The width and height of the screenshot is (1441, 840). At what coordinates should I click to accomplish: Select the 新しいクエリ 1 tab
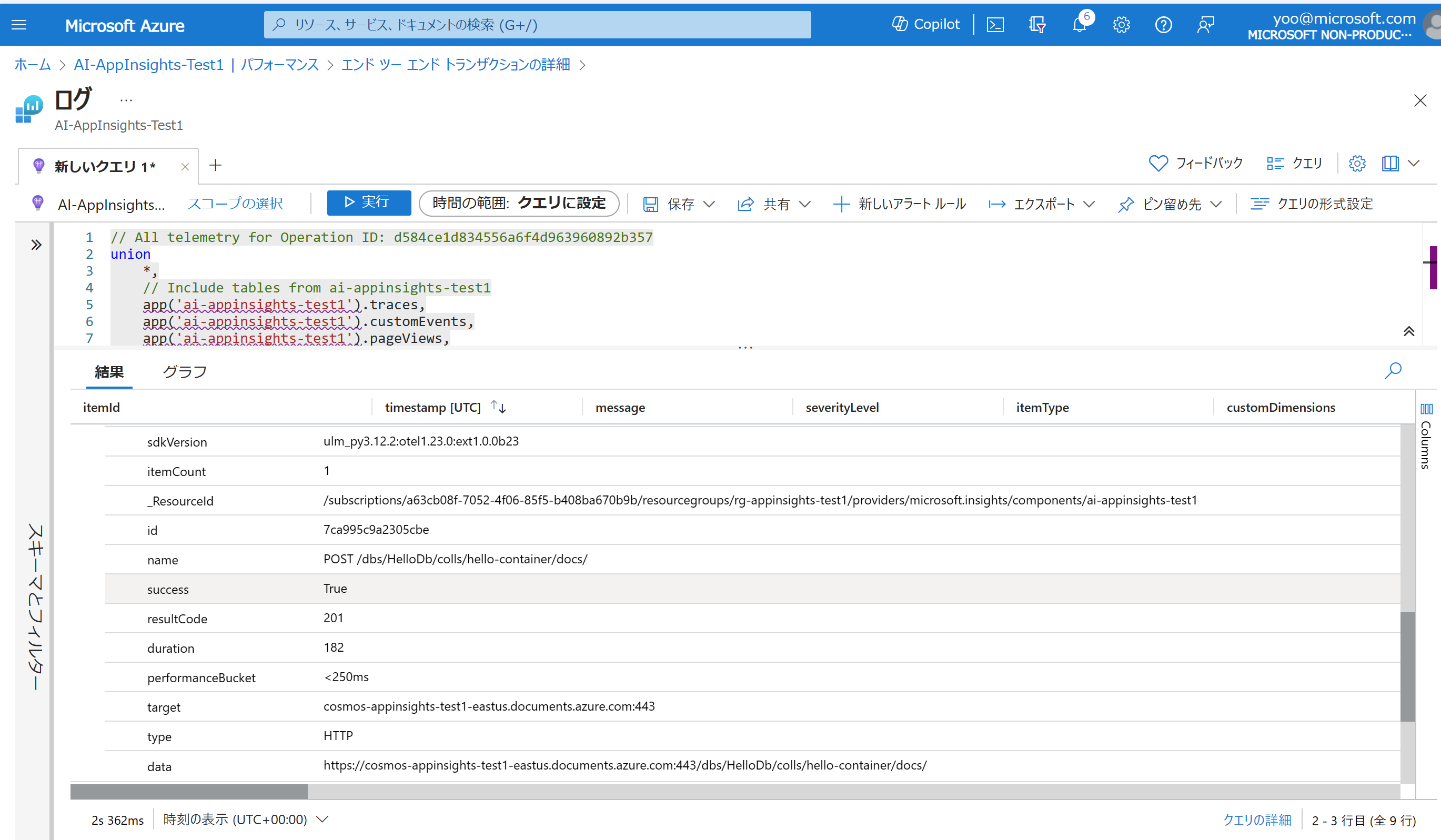(104, 166)
